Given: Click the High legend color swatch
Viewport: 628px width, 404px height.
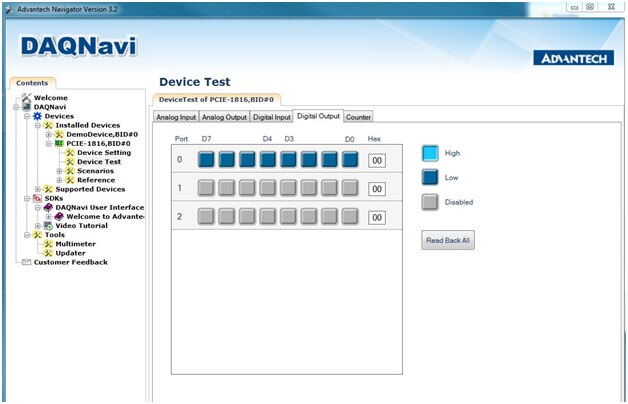Looking at the screenshot, I should [430, 153].
